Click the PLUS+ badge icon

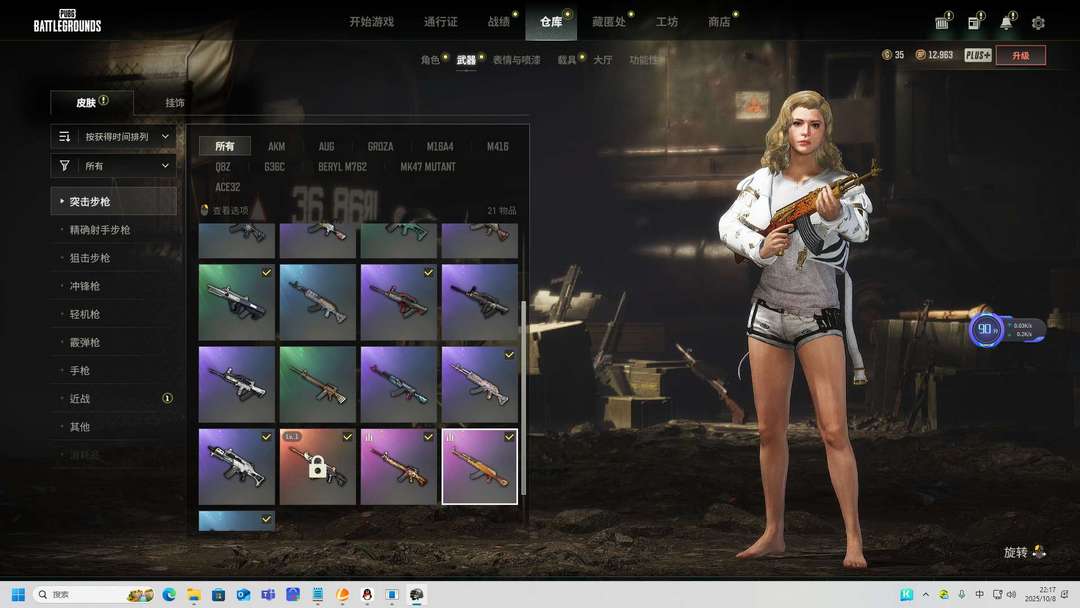(977, 55)
